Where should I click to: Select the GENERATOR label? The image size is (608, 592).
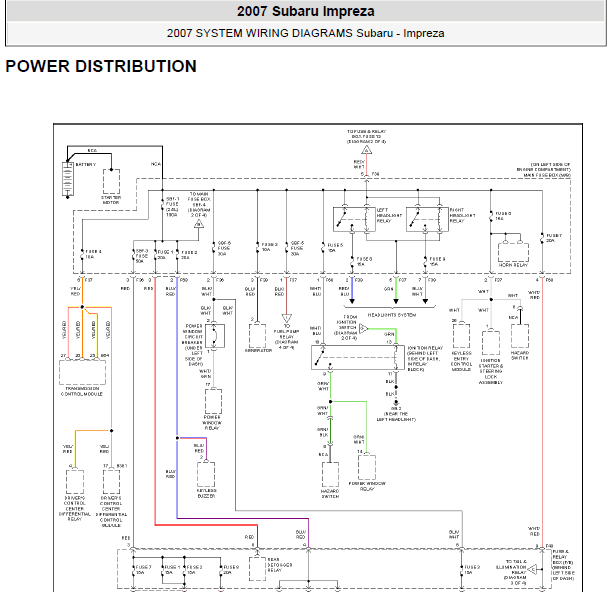click(258, 350)
